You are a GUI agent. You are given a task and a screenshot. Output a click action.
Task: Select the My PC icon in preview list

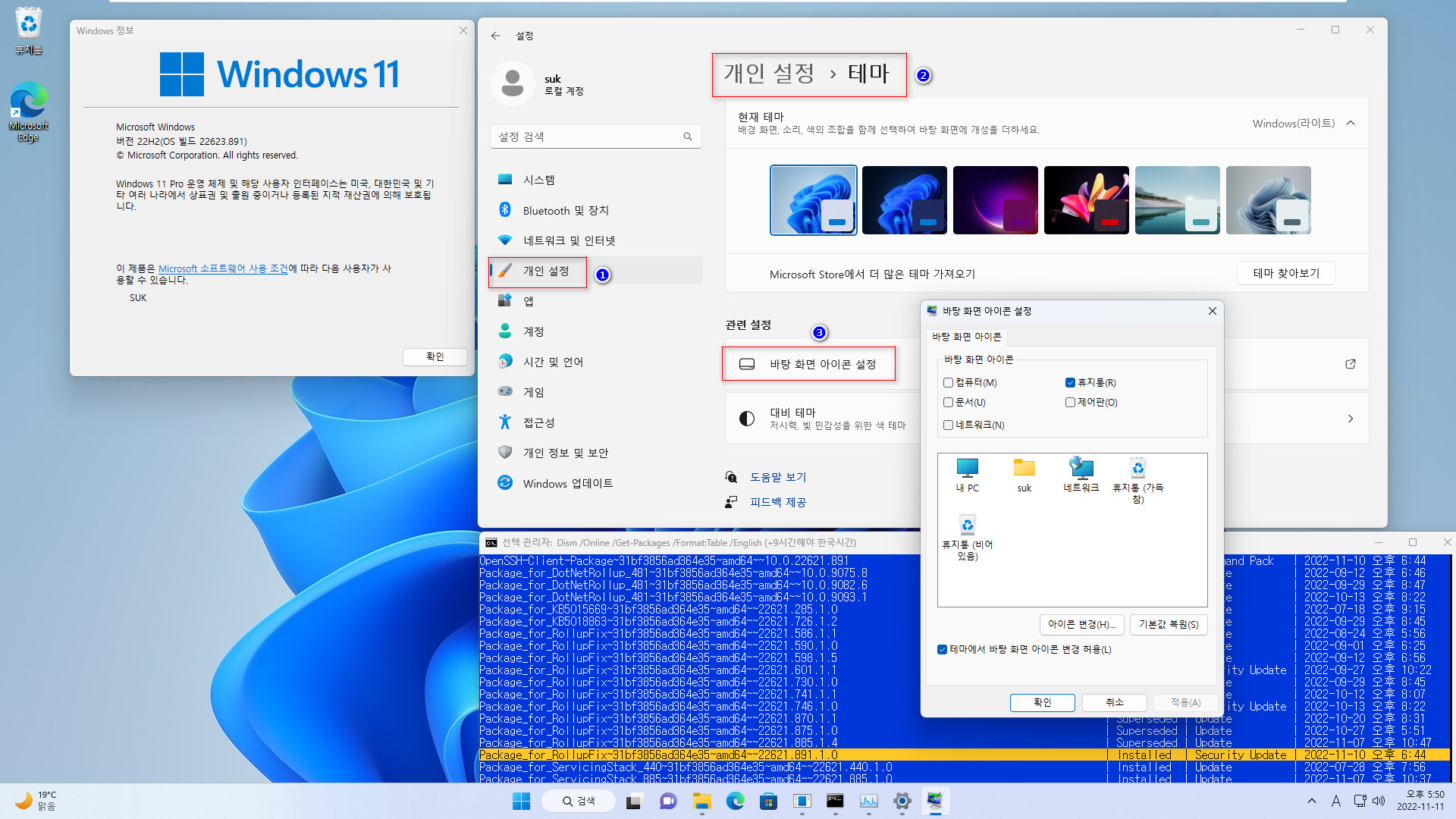[968, 475]
